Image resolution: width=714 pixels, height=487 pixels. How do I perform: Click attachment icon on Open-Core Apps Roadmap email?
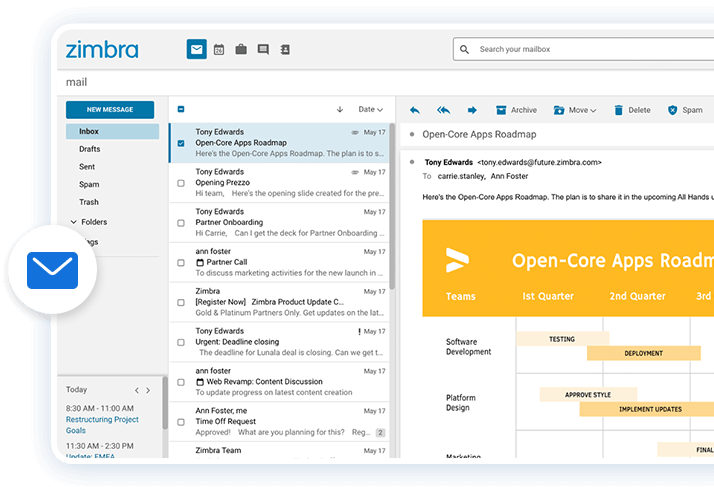point(355,133)
